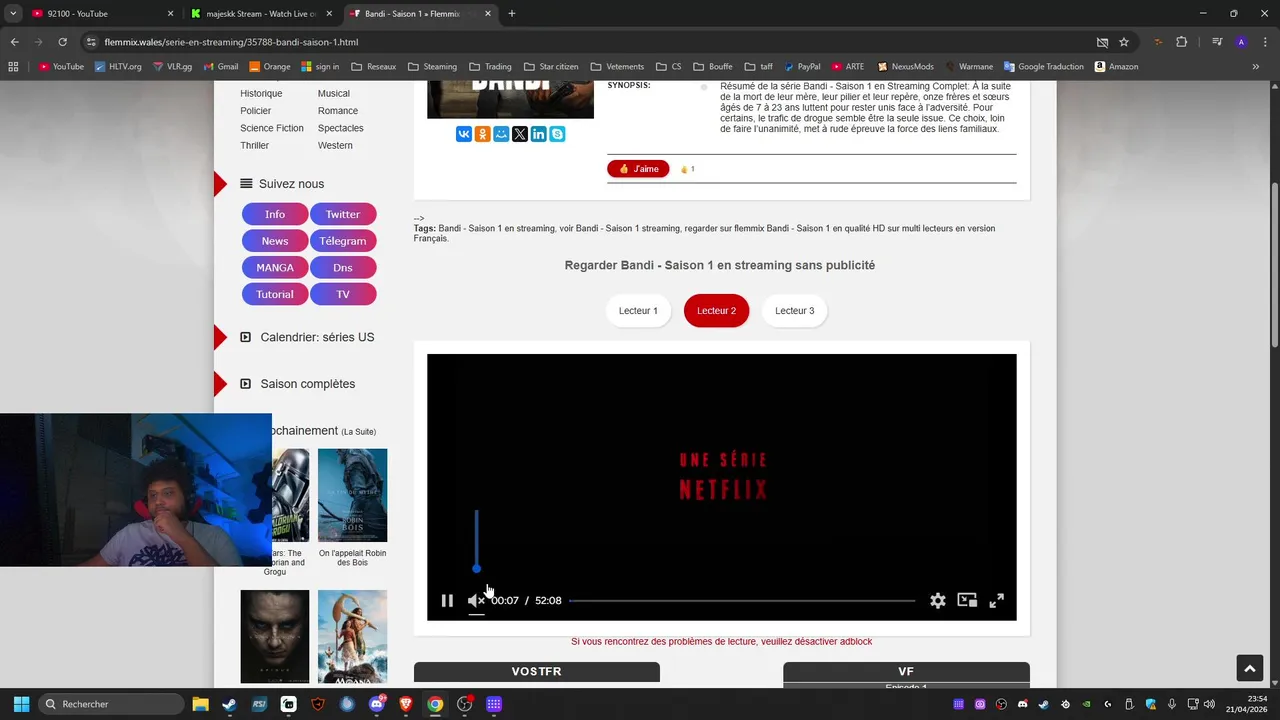Click the J'aime like button
The image size is (1280, 720).
coord(638,169)
